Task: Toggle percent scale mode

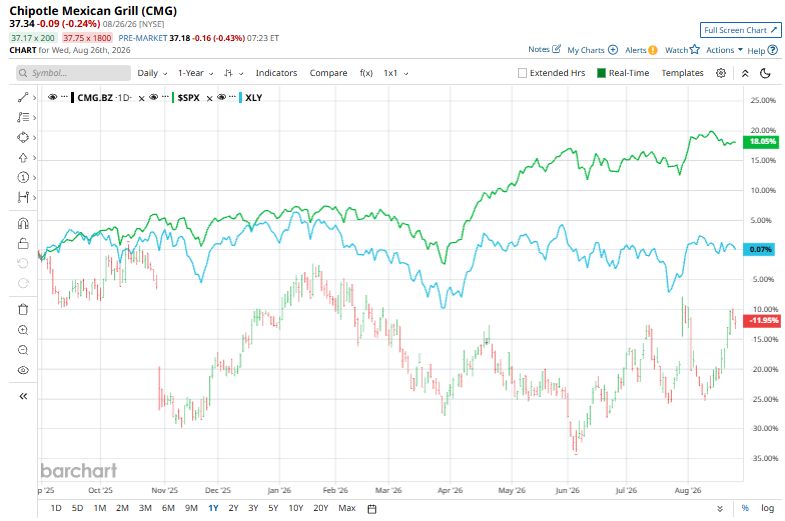Action: coord(745,508)
